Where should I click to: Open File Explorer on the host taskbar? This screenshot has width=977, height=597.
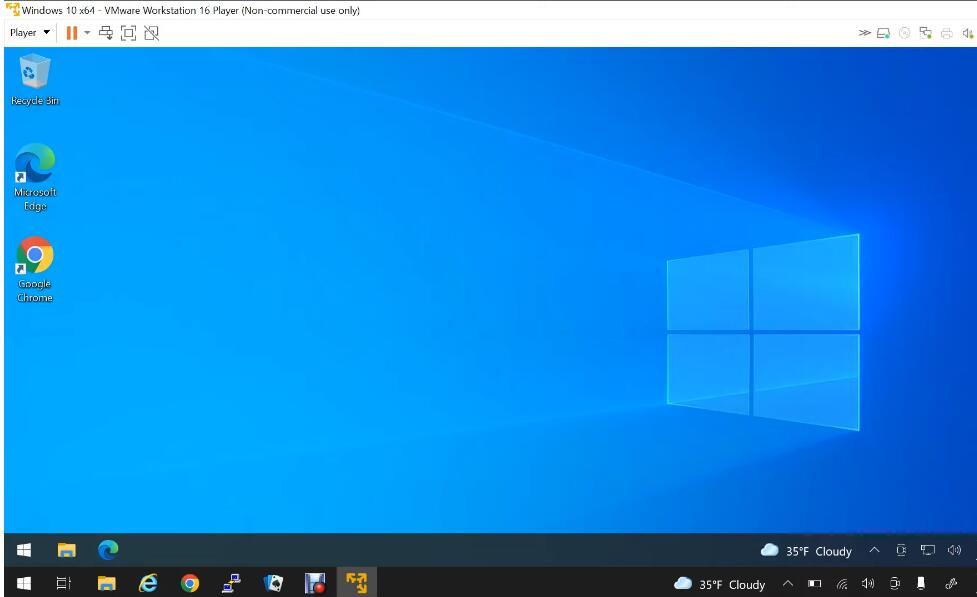107,583
